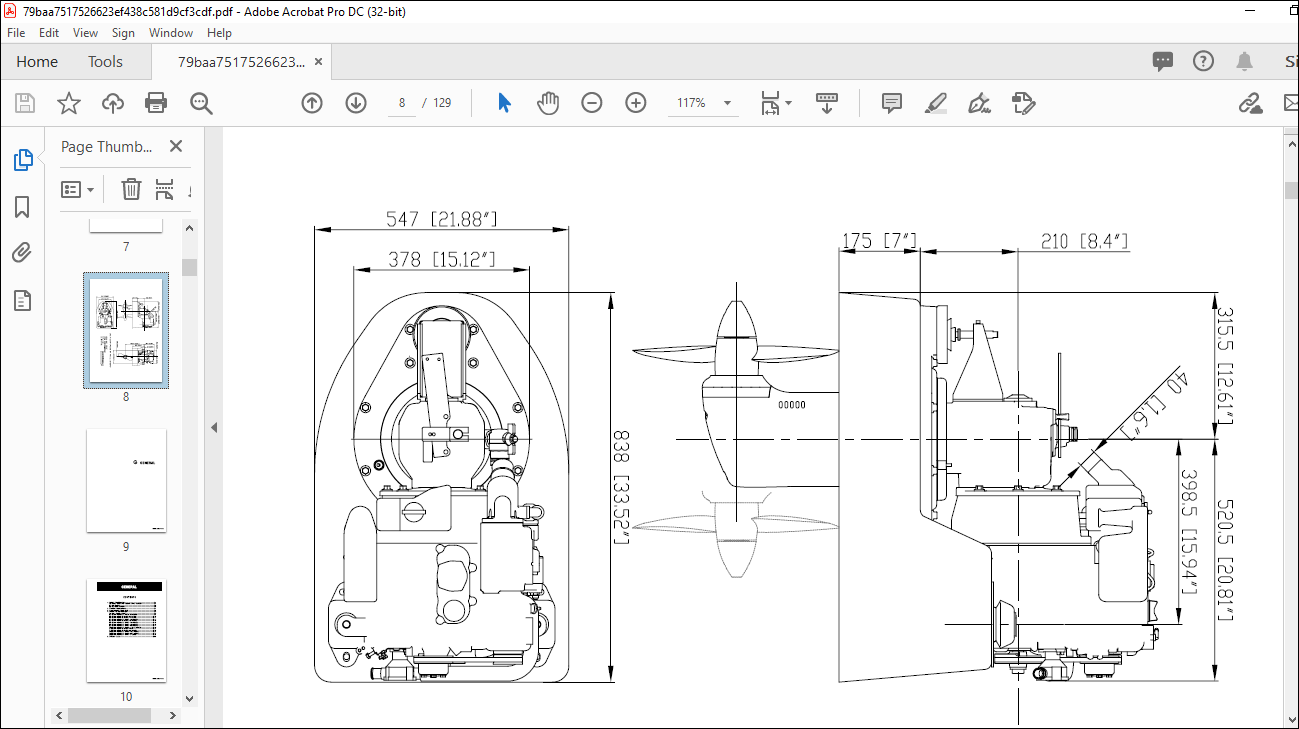Show Page Thumbnails sidebar panel icon
Viewport: 1299px width, 729px height.
(22, 159)
